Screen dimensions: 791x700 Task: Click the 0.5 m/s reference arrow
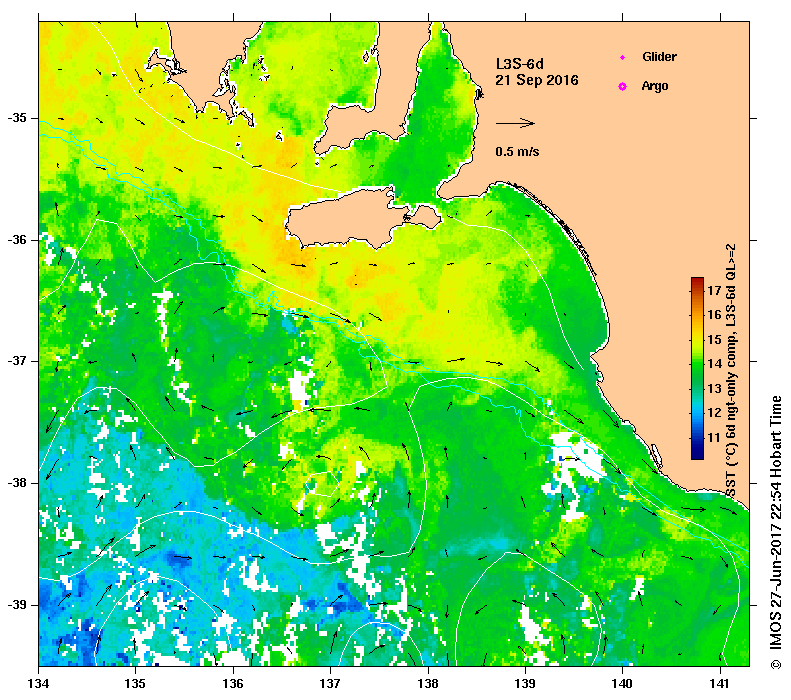[x=515, y=123]
